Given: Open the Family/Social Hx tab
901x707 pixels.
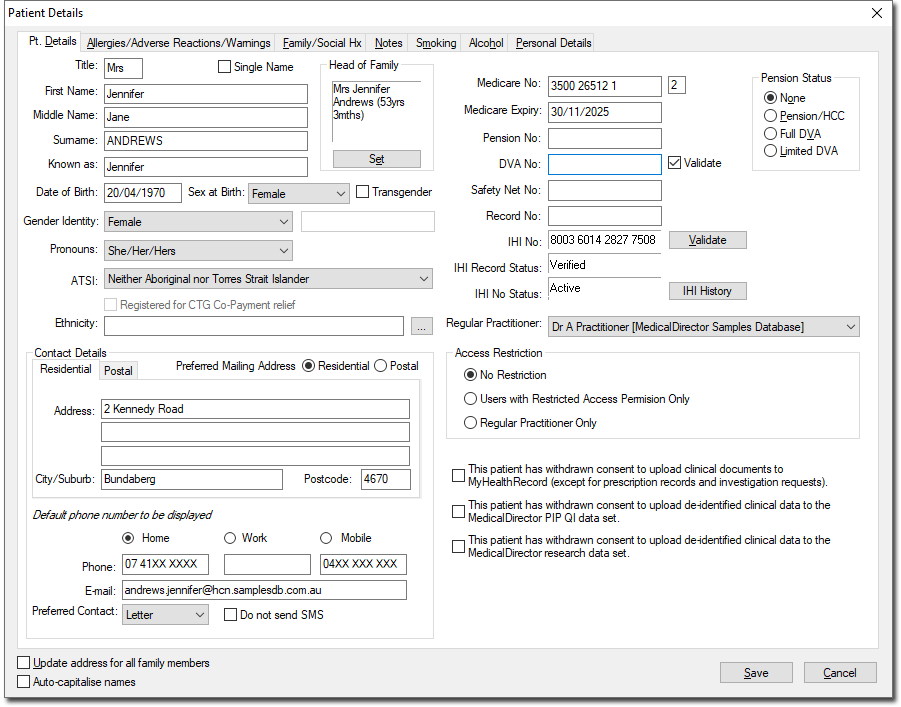Looking at the screenshot, I should coord(322,43).
